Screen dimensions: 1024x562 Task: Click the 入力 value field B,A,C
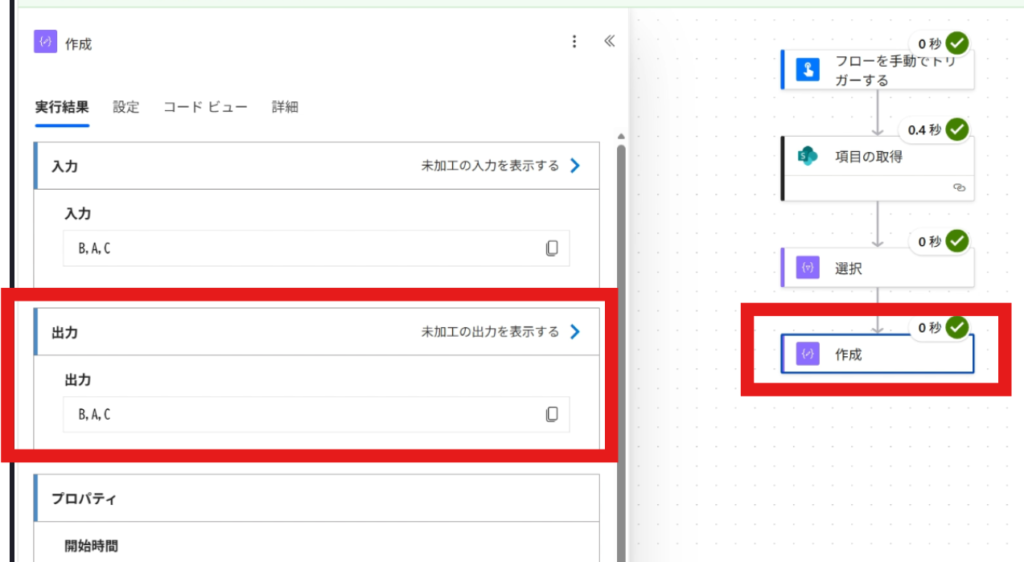[300, 249]
